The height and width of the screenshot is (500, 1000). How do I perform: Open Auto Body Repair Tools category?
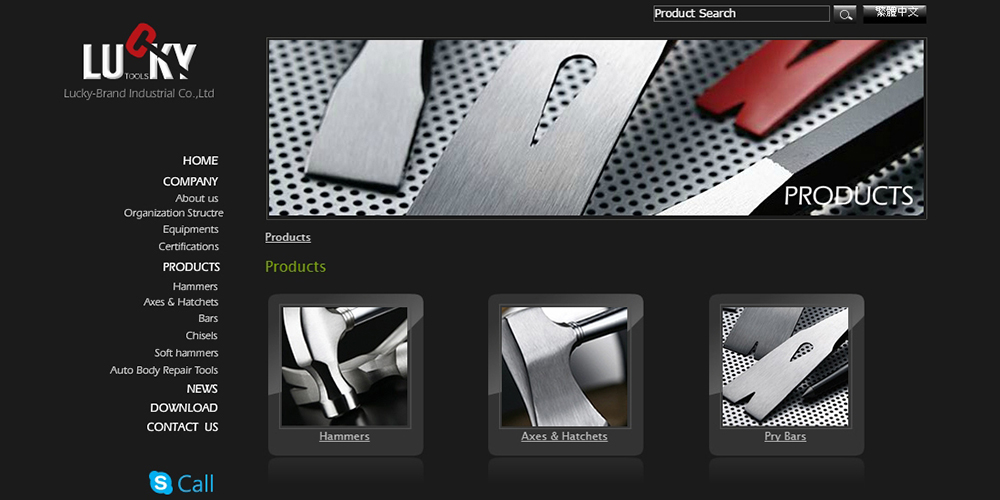pyautogui.click(x=163, y=371)
